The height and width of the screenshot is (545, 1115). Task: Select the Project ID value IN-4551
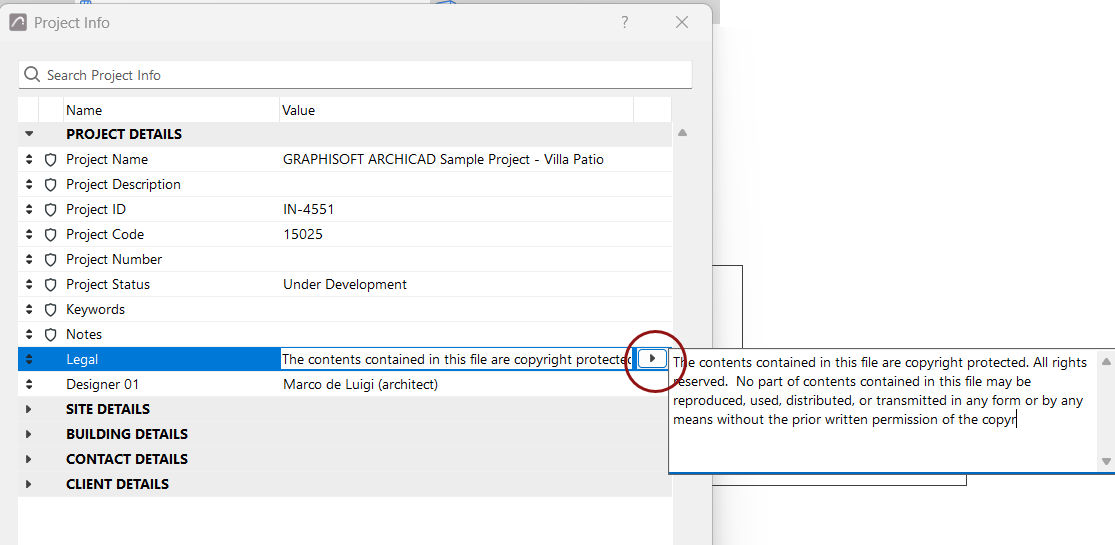308,209
